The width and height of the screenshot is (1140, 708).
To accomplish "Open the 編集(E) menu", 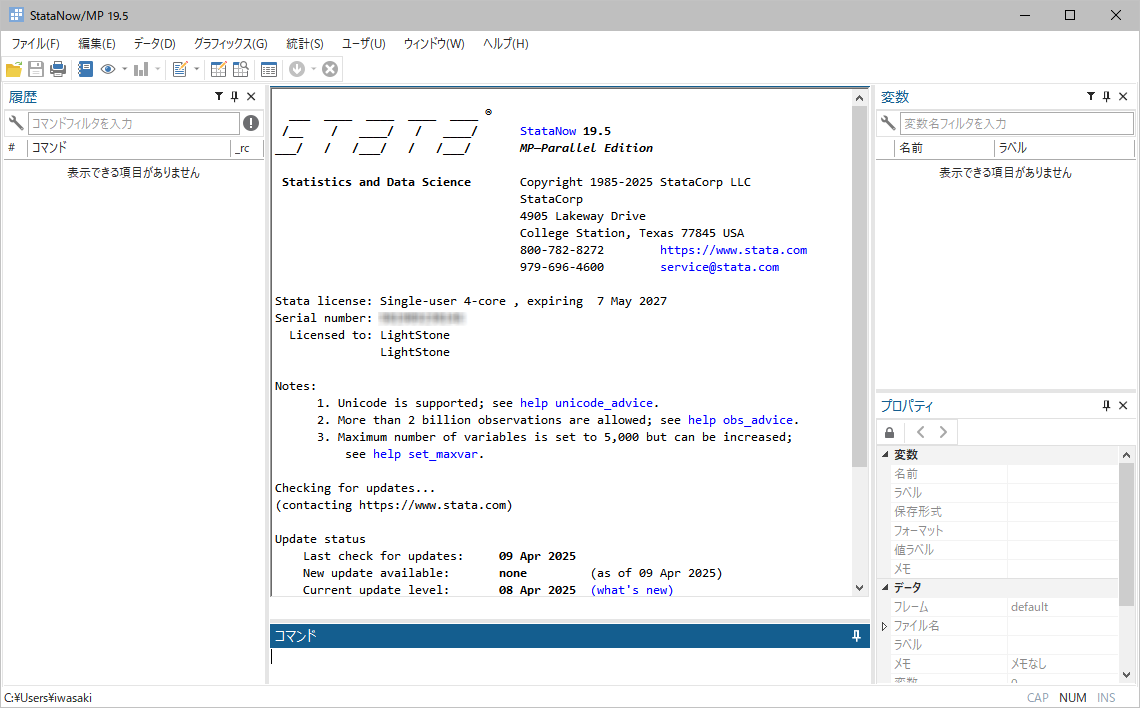I will click(x=97, y=44).
